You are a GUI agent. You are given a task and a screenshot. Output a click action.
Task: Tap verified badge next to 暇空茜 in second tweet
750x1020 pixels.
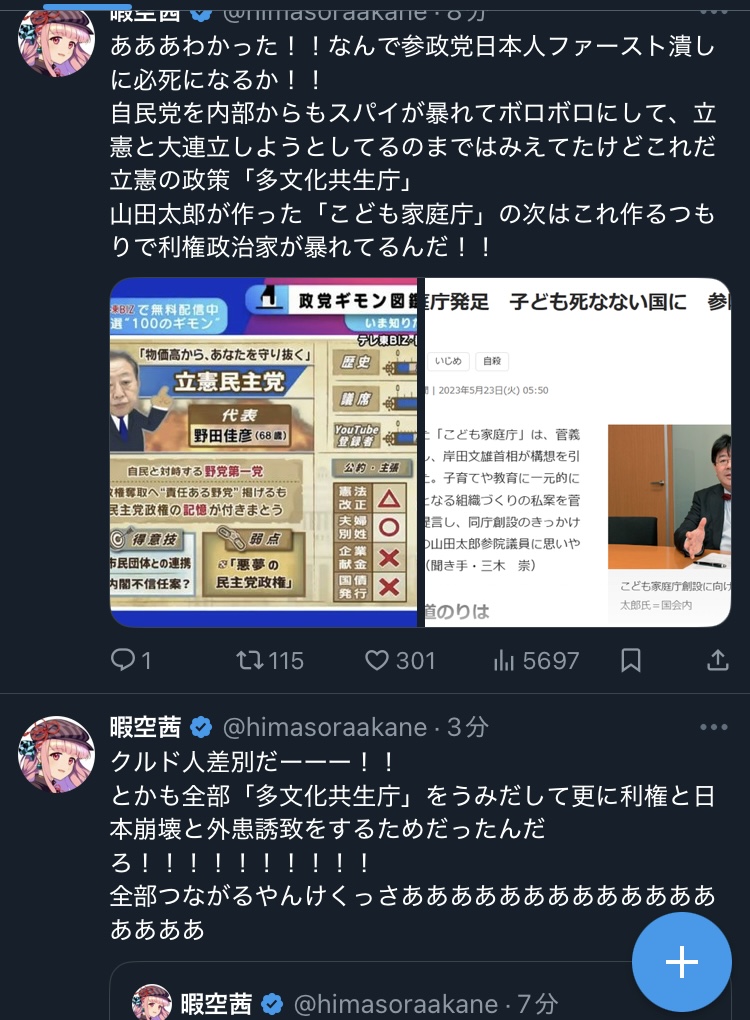(201, 727)
